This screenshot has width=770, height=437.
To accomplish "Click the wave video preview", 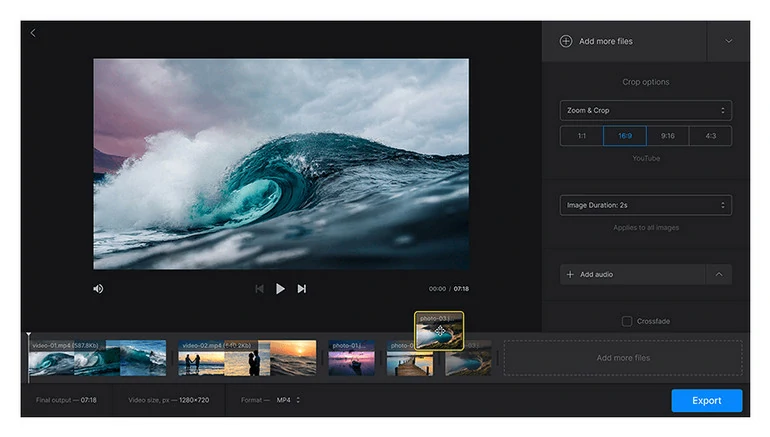I will [281, 164].
